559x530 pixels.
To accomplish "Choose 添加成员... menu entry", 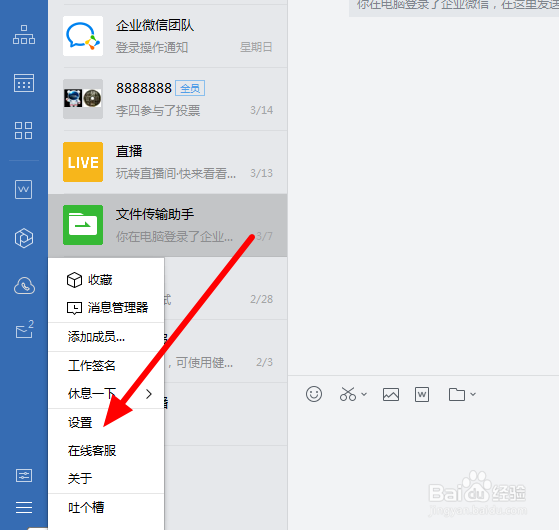I will pos(106,337).
